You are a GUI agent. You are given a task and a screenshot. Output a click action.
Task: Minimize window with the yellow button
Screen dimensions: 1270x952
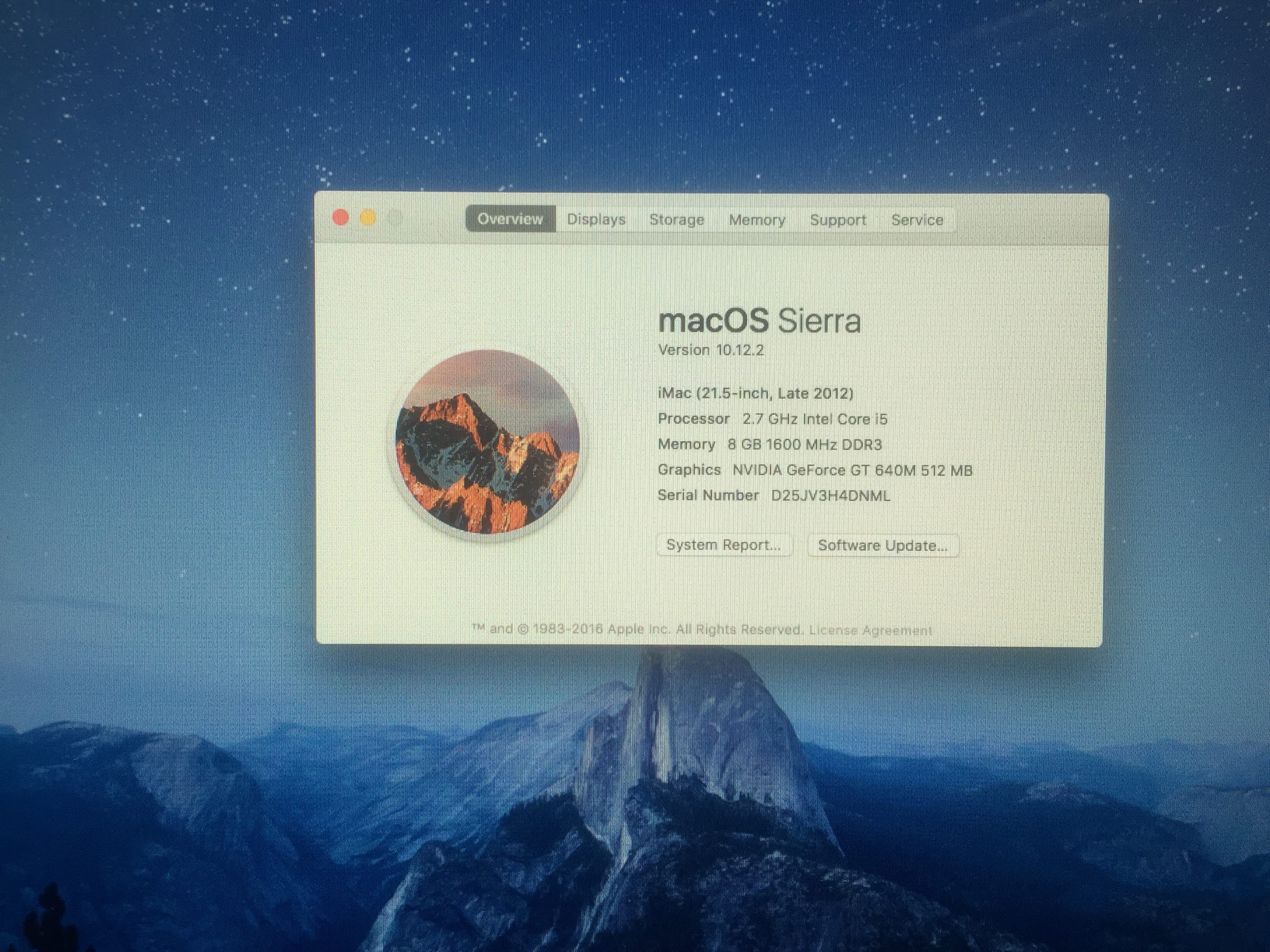[368, 218]
